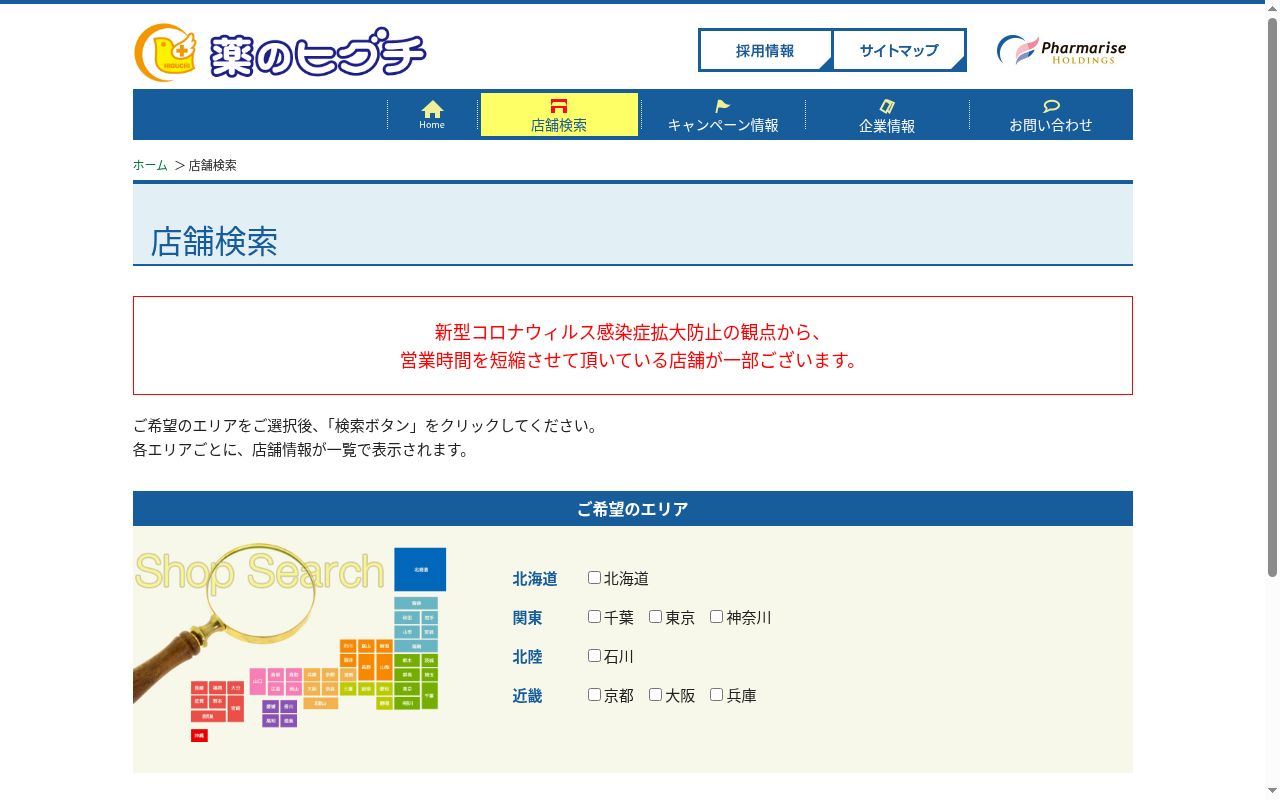Click the 近畿 region label
Image resolution: width=1280 pixels, height=800 pixels.
click(x=528, y=696)
